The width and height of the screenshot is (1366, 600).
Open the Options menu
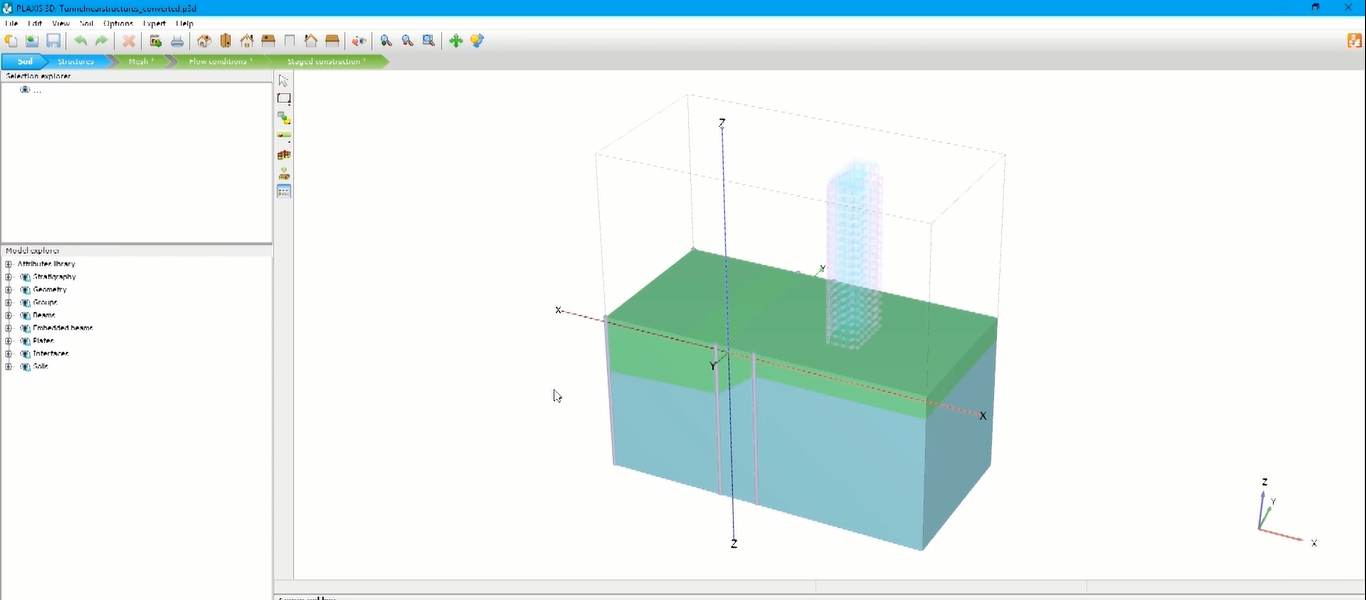118,23
